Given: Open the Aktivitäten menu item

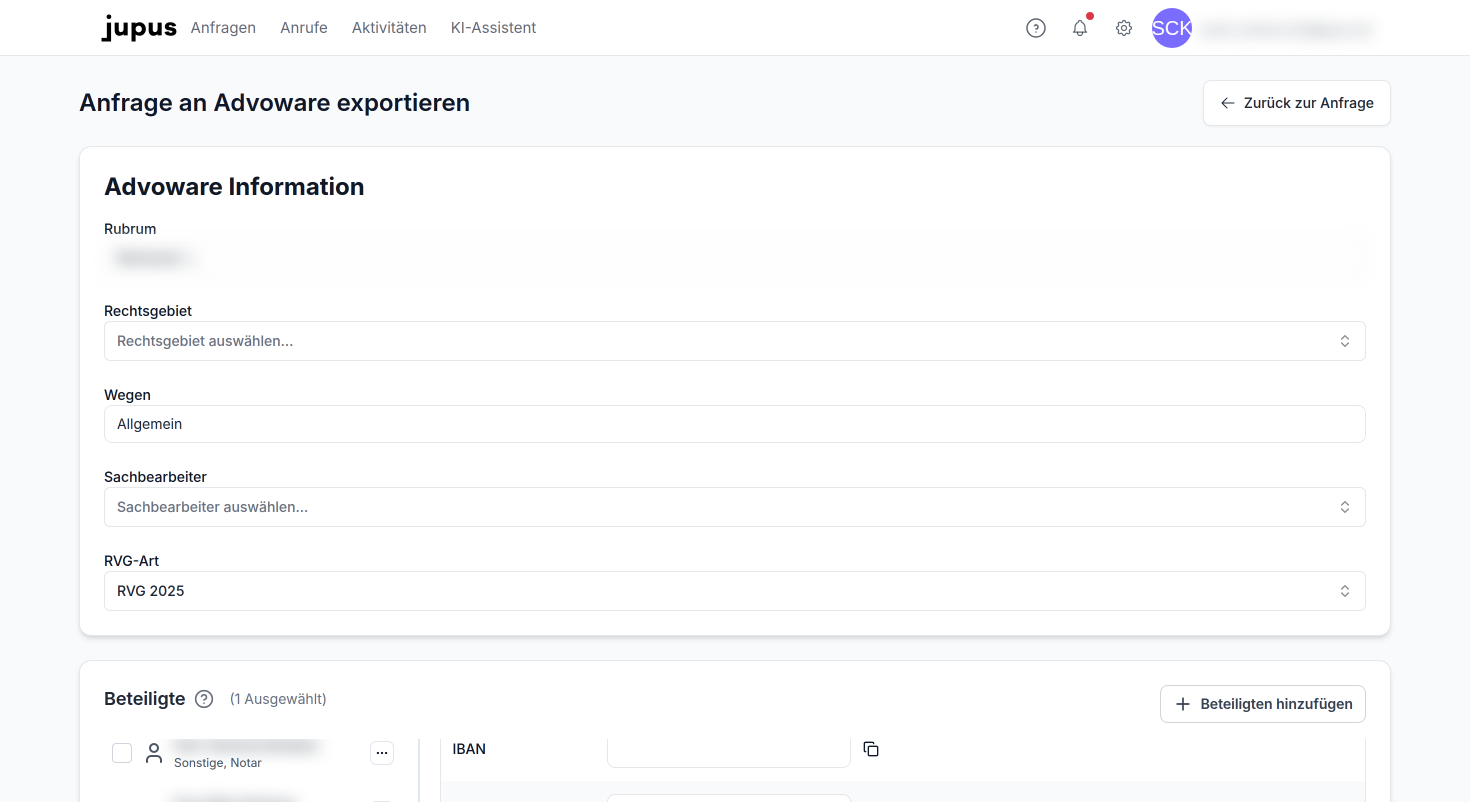Looking at the screenshot, I should point(389,28).
